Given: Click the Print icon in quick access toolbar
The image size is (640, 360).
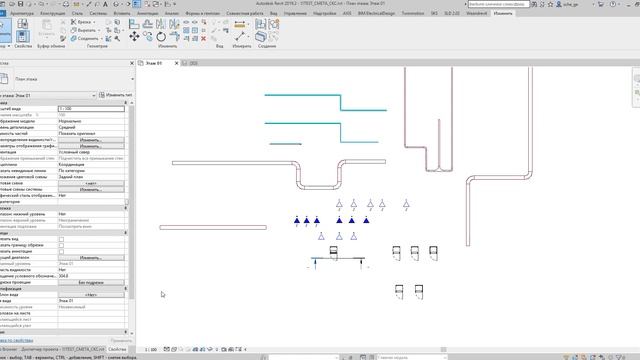Looking at the screenshot, I should click(x=66, y=4).
